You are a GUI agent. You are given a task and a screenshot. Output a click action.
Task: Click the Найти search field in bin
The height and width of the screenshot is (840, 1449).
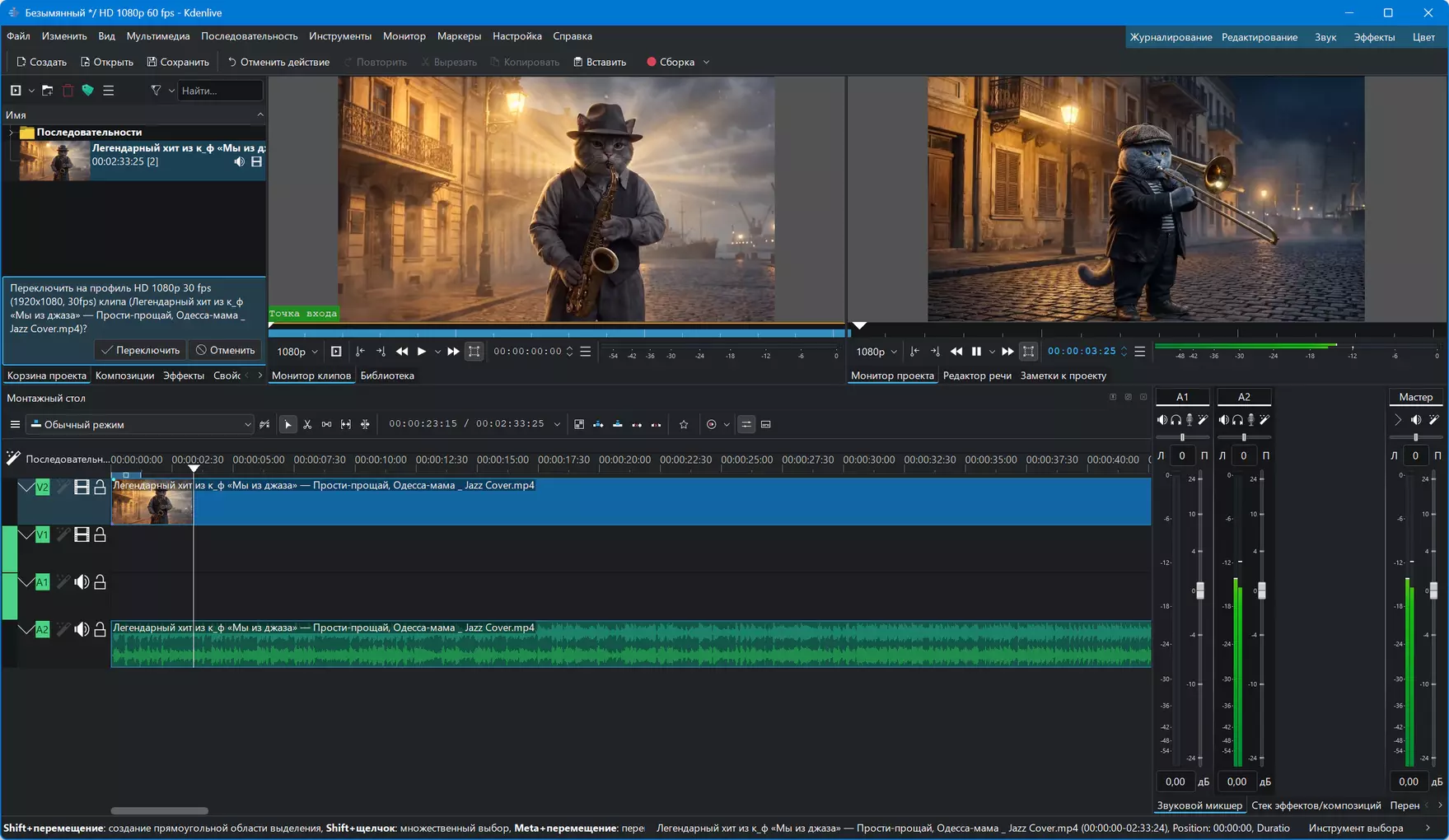(220, 91)
